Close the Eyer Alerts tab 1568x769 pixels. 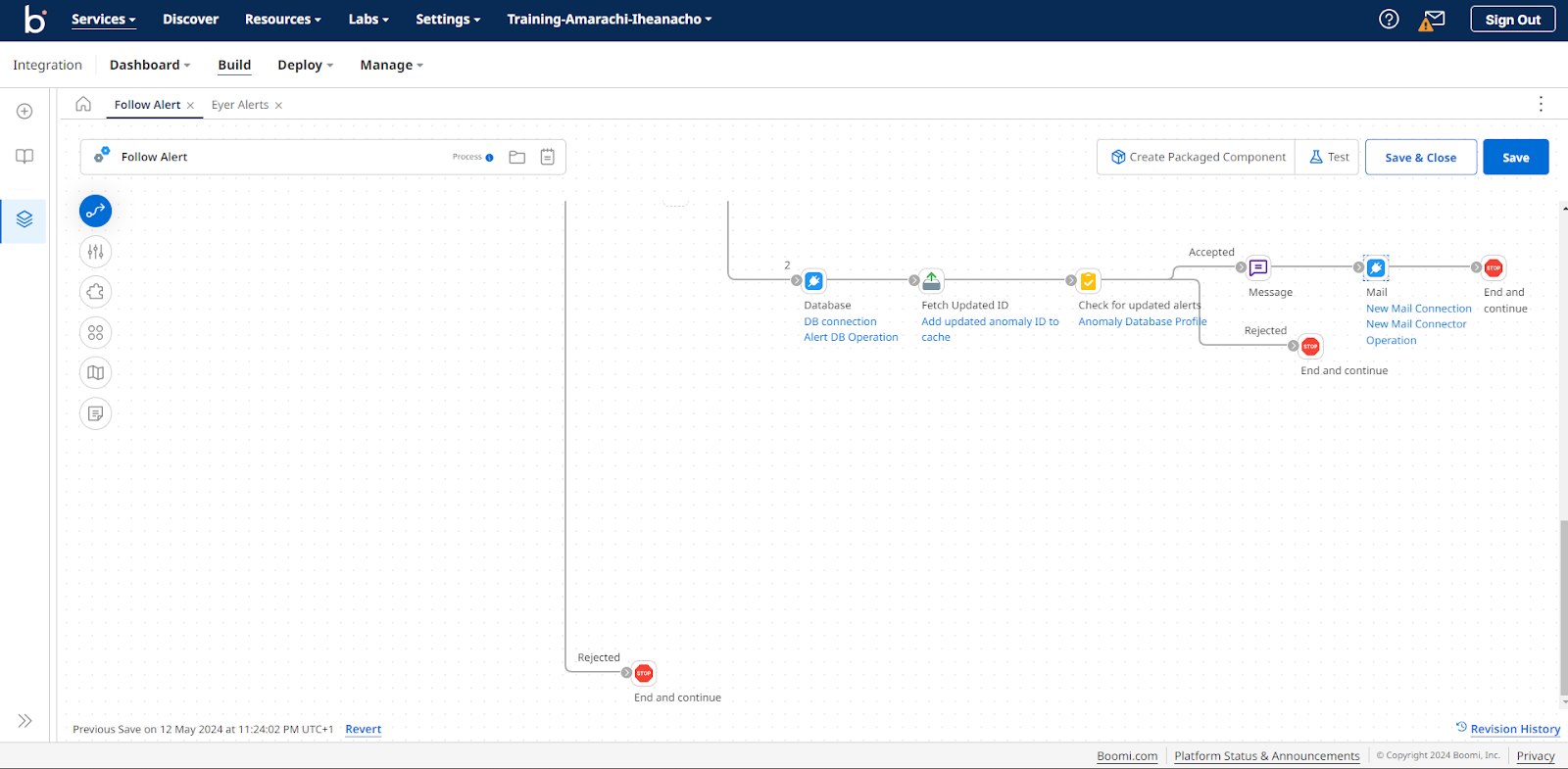coord(278,106)
